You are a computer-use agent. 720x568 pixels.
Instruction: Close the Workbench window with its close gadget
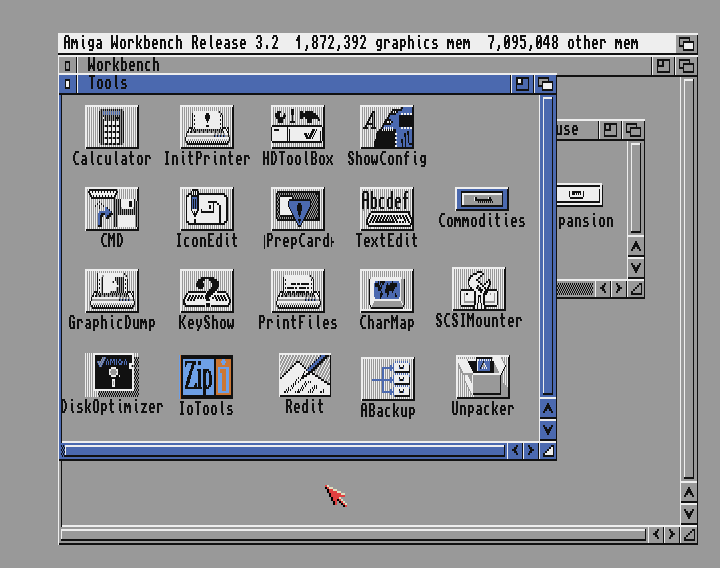pyautogui.click(x=68, y=66)
